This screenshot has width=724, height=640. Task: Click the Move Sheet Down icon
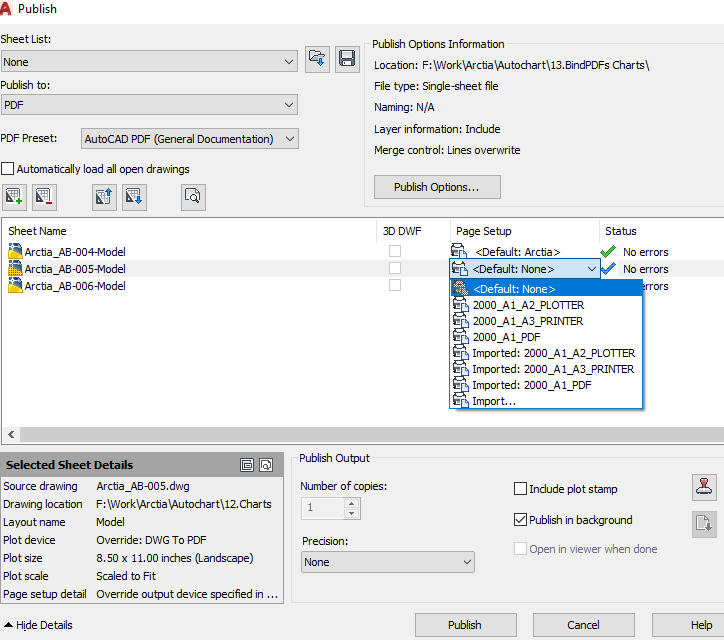[x=134, y=197]
